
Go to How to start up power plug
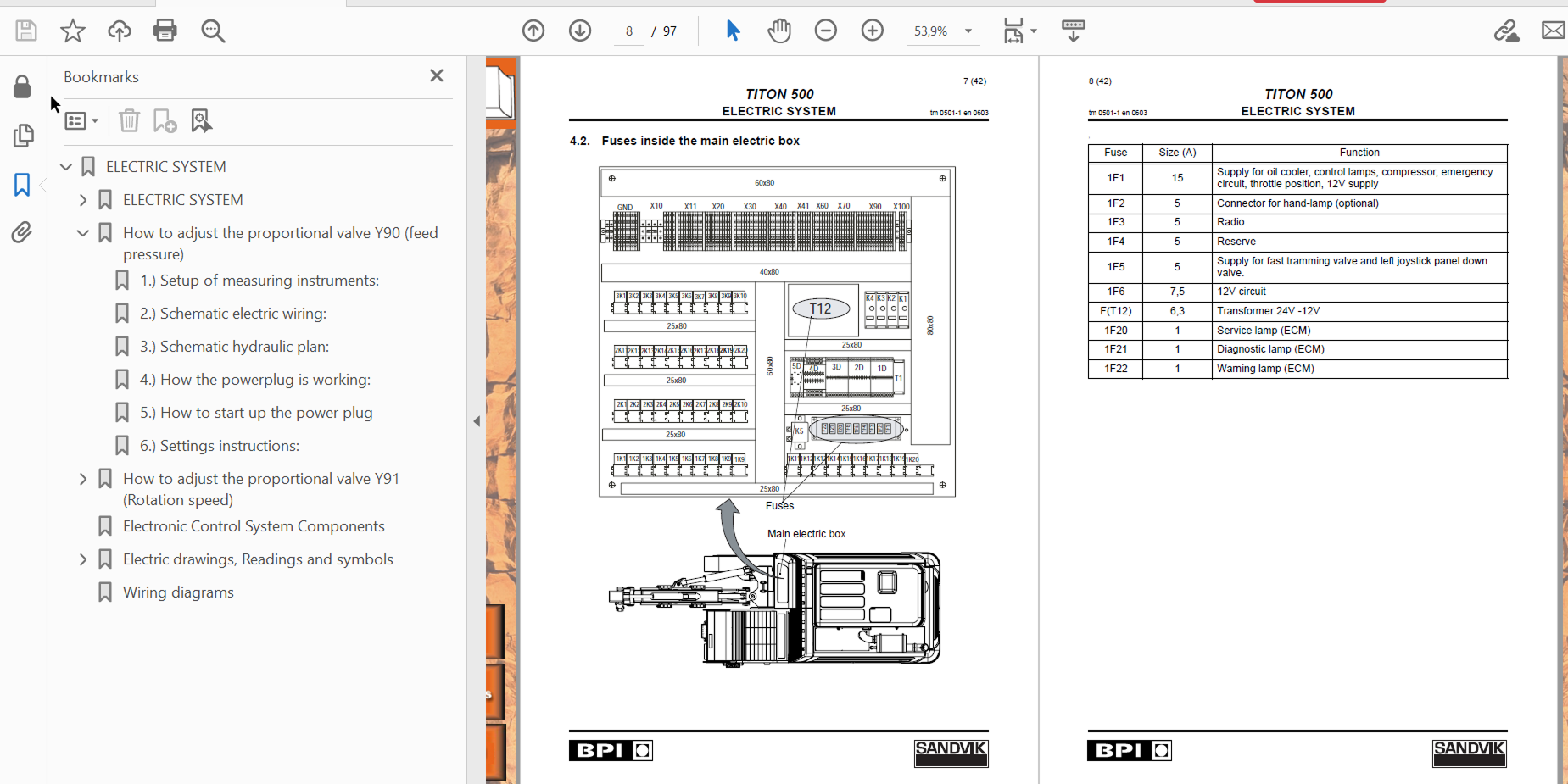coord(256,413)
